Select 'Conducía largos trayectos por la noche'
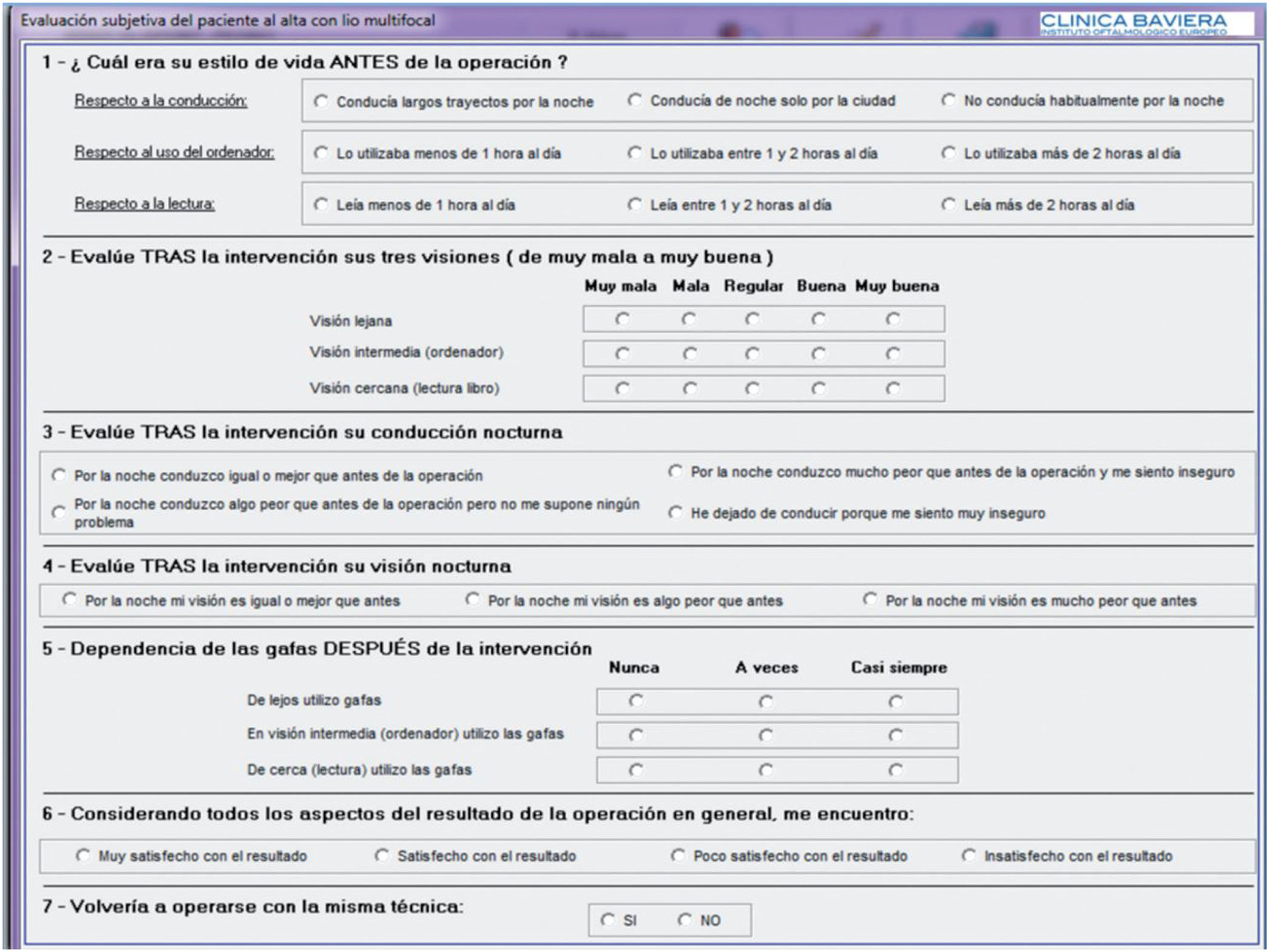 [320, 101]
